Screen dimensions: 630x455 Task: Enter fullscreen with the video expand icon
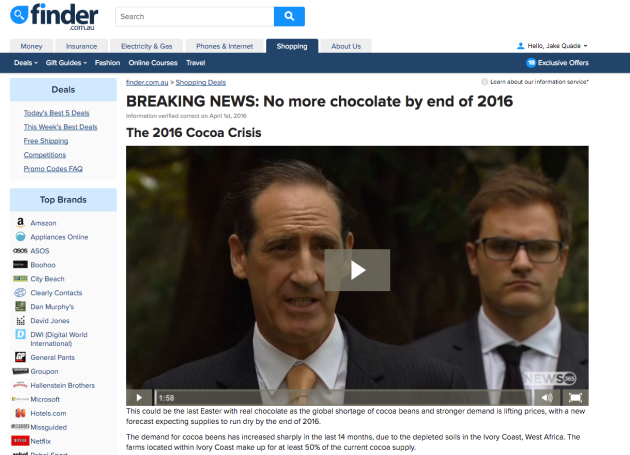(575, 398)
